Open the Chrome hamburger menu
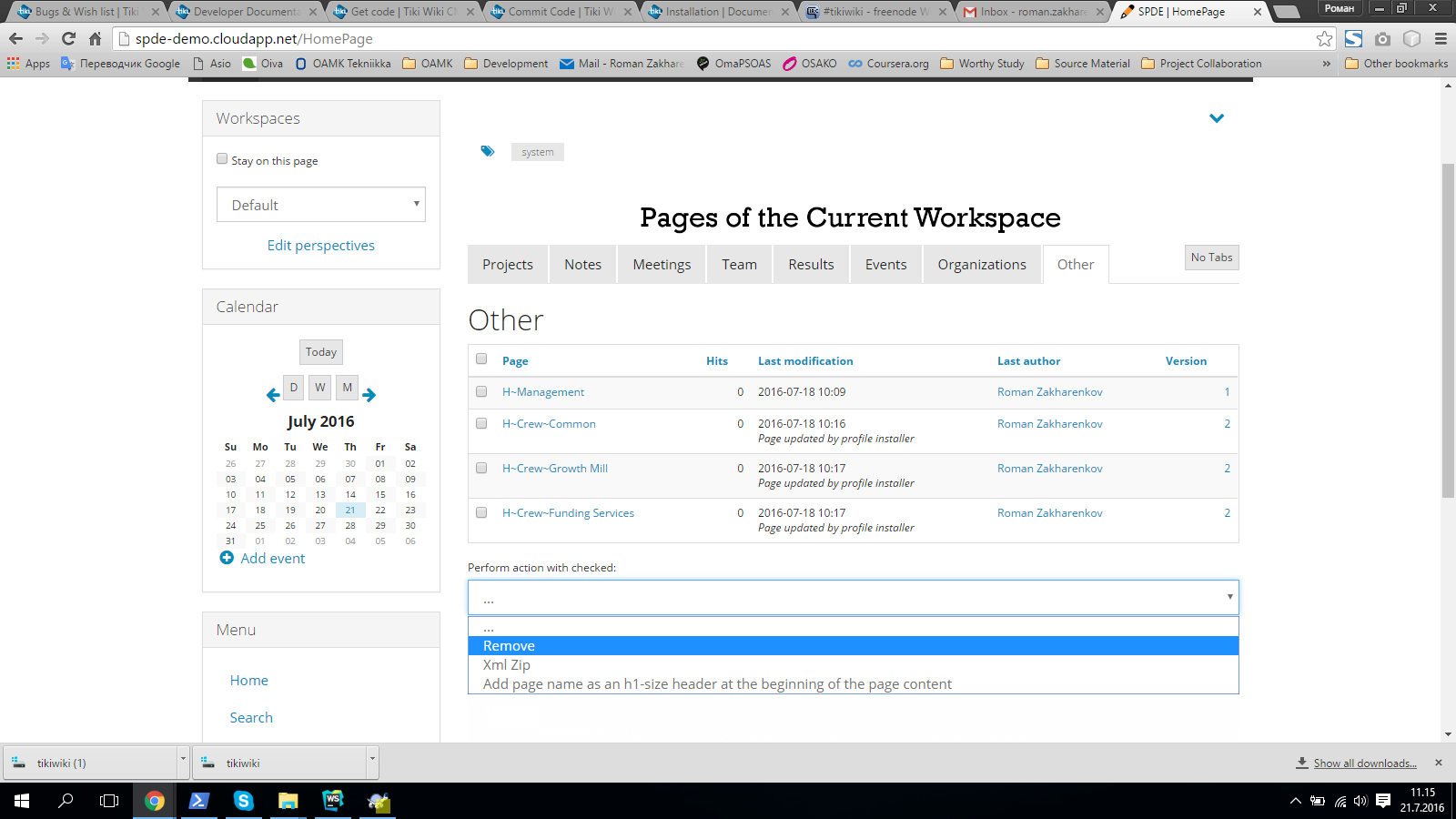Screen dimensions: 1456x819 pyautogui.click(x=1441, y=39)
